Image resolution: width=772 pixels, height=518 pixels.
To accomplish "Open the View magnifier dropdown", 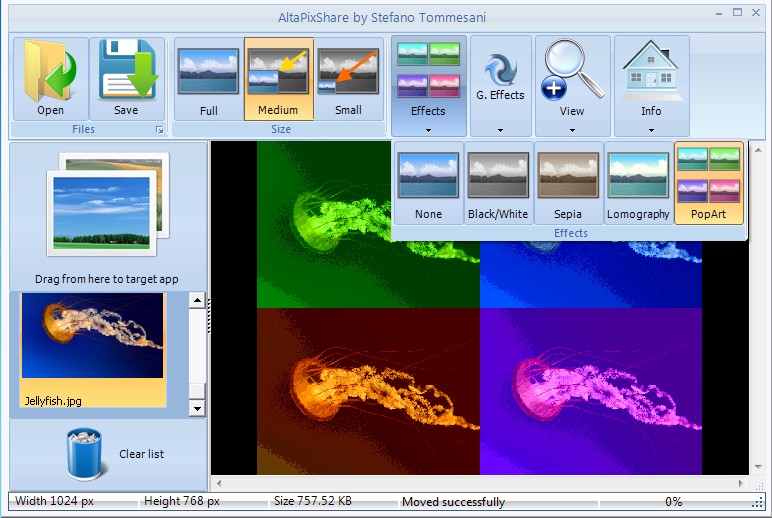I will click(x=572, y=129).
